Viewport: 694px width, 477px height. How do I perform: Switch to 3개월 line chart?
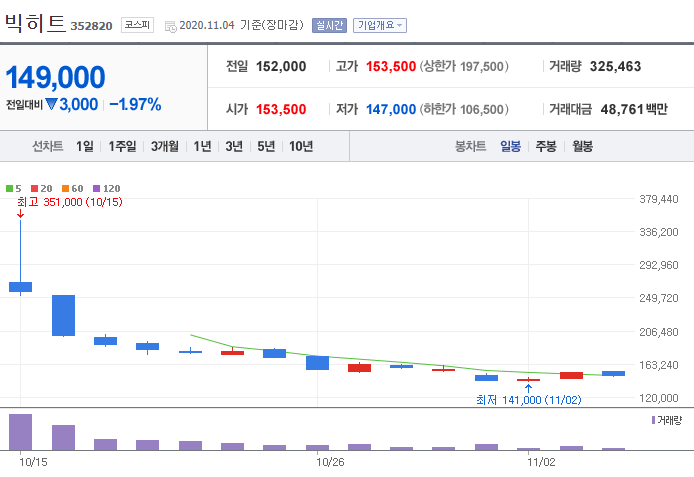point(165,146)
